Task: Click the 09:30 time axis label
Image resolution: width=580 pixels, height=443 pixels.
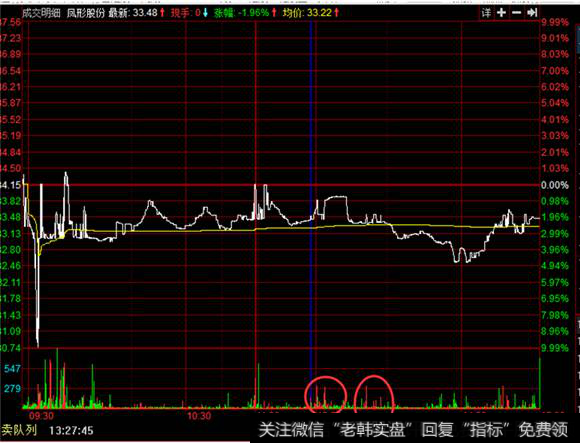Action: click(x=41, y=416)
